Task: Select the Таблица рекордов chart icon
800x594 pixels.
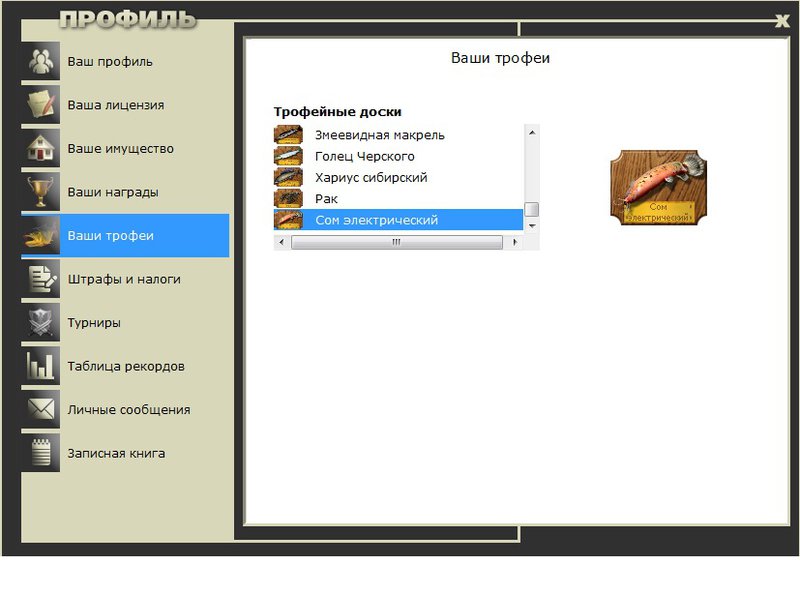Action: [x=41, y=366]
